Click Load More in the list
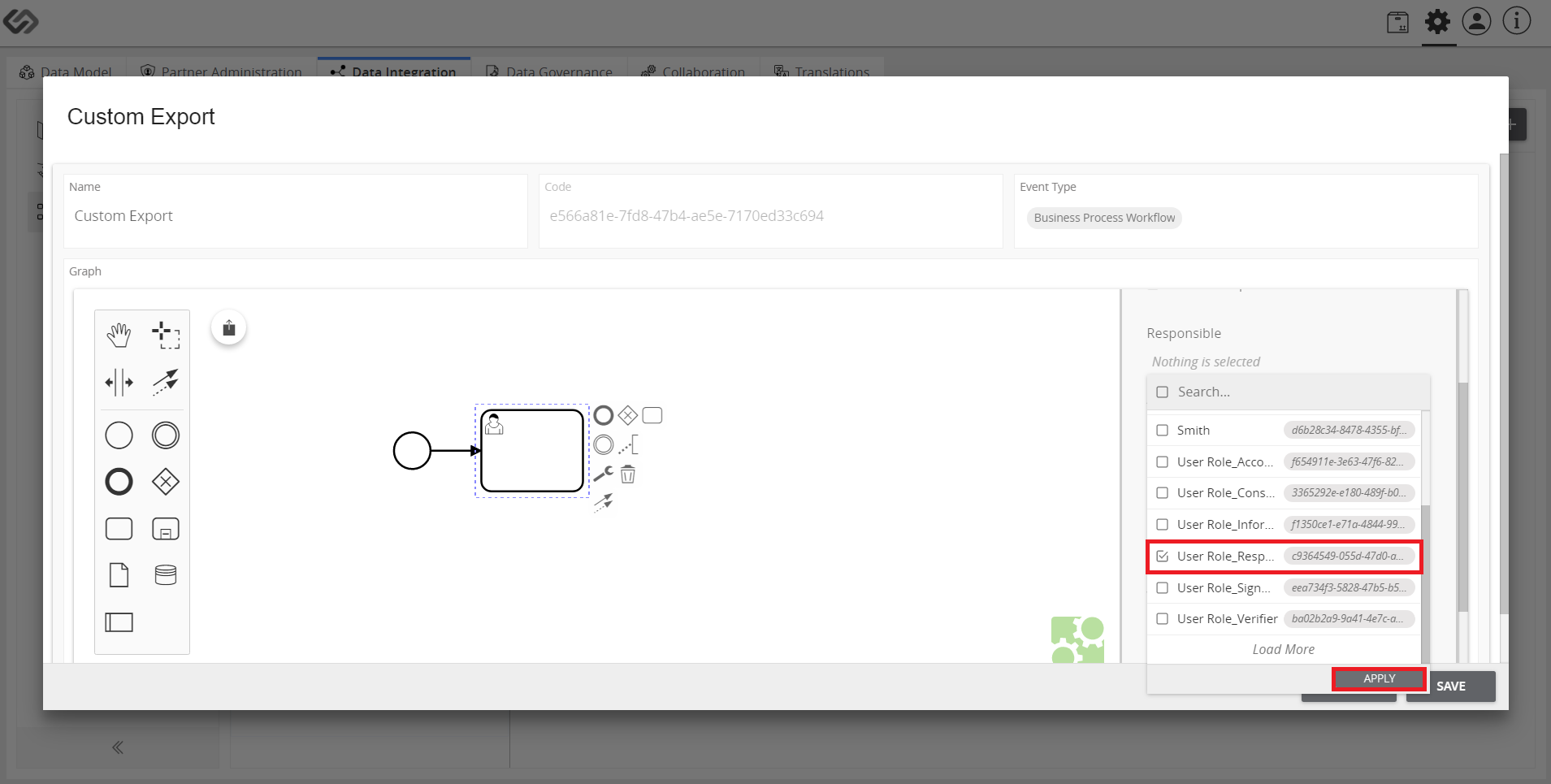 click(x=1284, y=650)
